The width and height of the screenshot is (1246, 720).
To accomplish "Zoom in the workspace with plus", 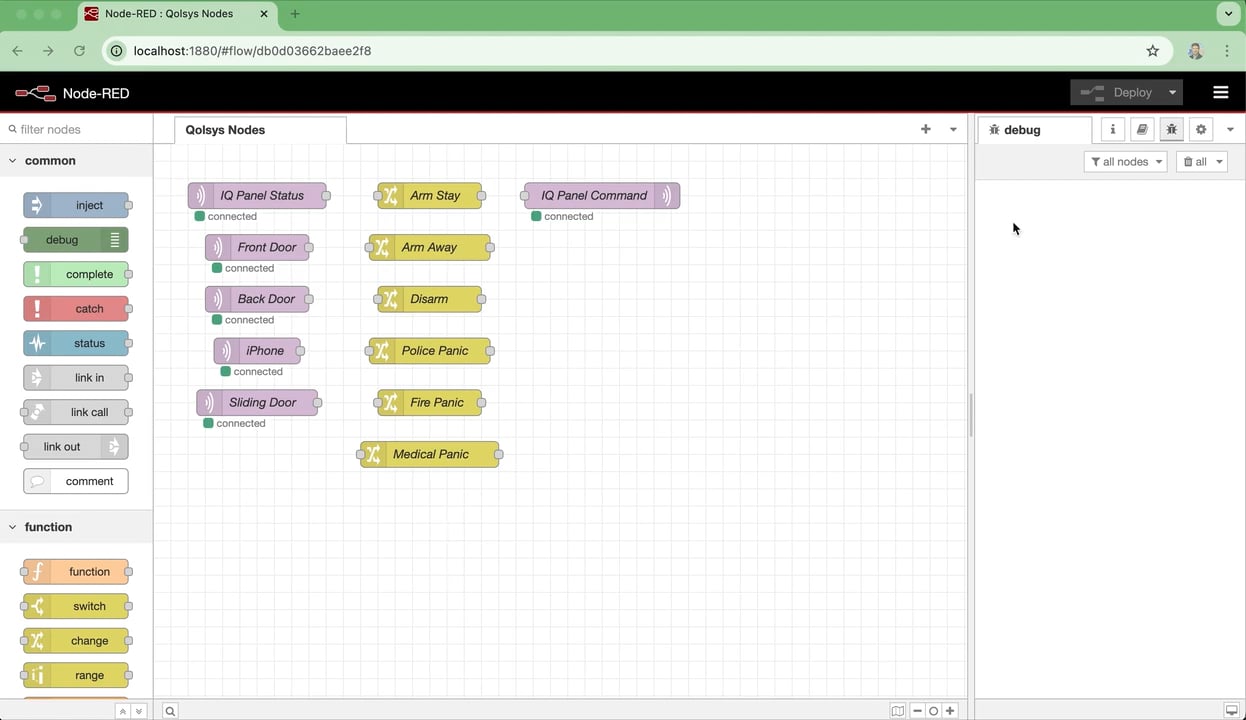I will (950, 711).
